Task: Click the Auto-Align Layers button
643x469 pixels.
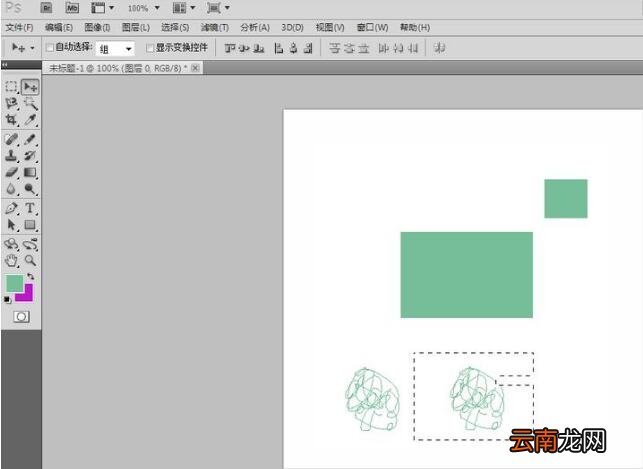Action: pos(439,48)
